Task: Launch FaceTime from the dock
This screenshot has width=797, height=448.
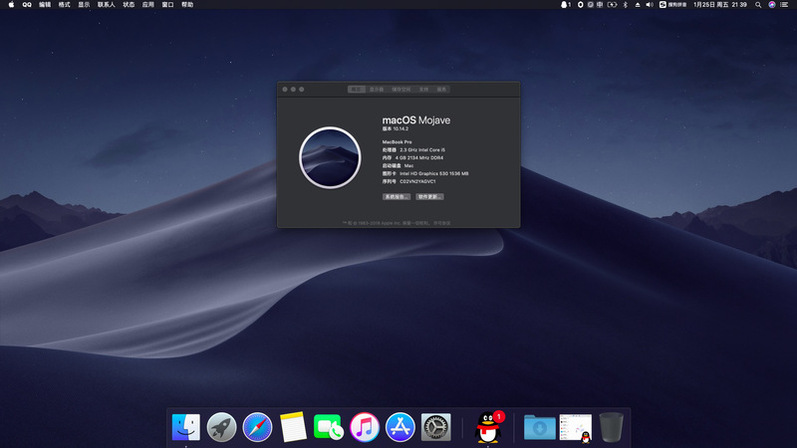Action: click(328, 427)
